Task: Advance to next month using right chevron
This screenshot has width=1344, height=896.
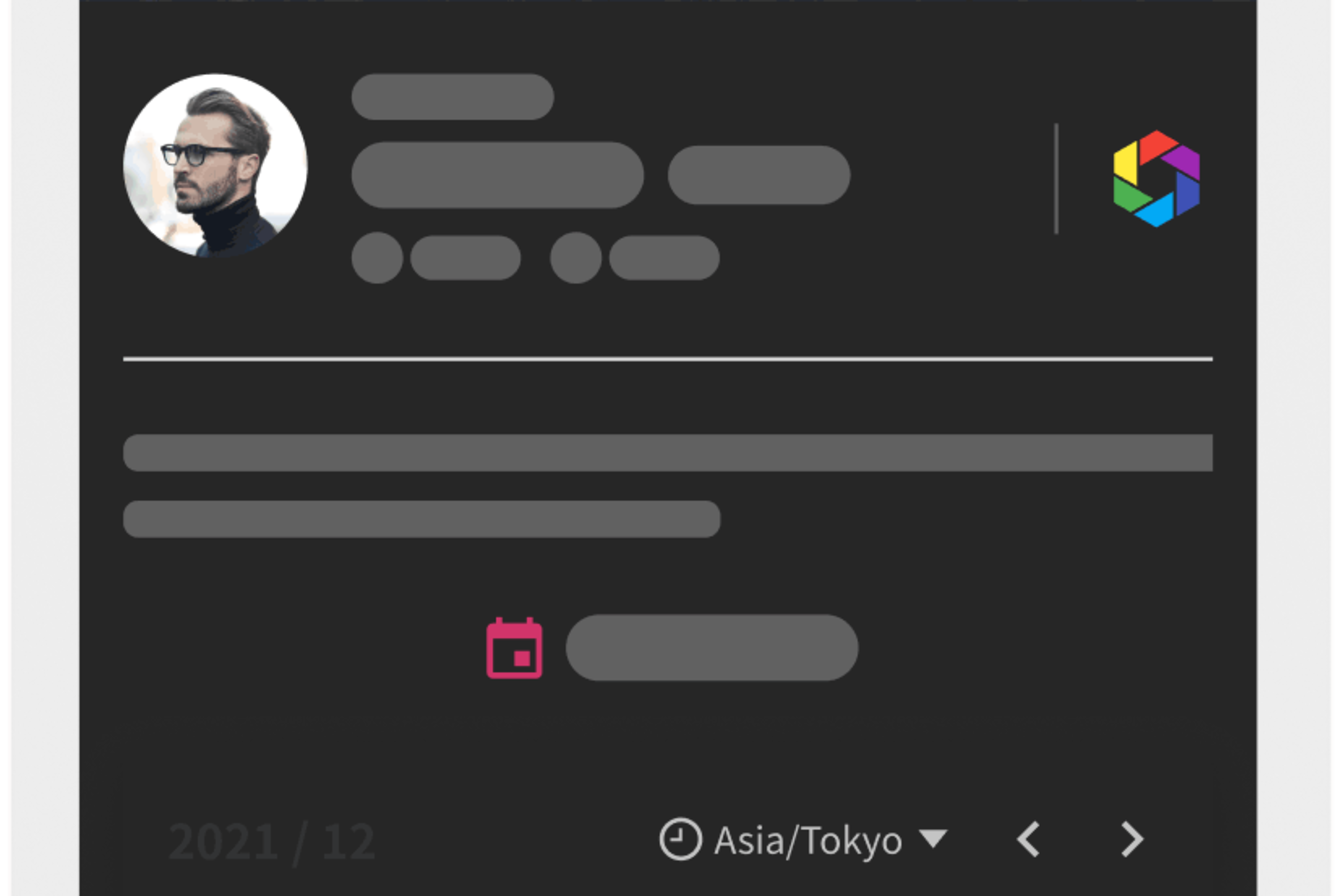Action: pyautogui.click(x=1131, y=840)
